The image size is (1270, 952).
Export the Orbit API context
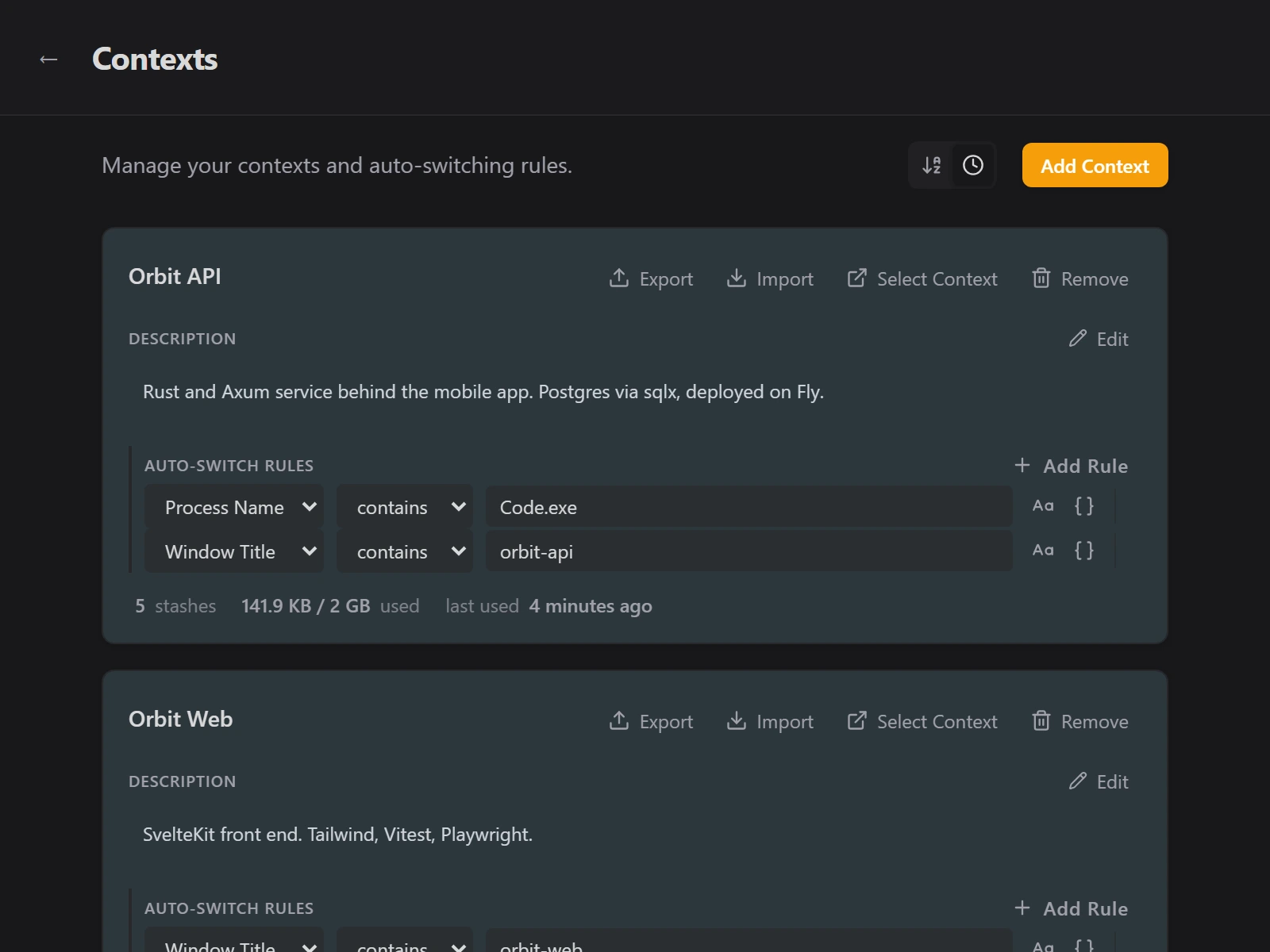click(651, 278)
